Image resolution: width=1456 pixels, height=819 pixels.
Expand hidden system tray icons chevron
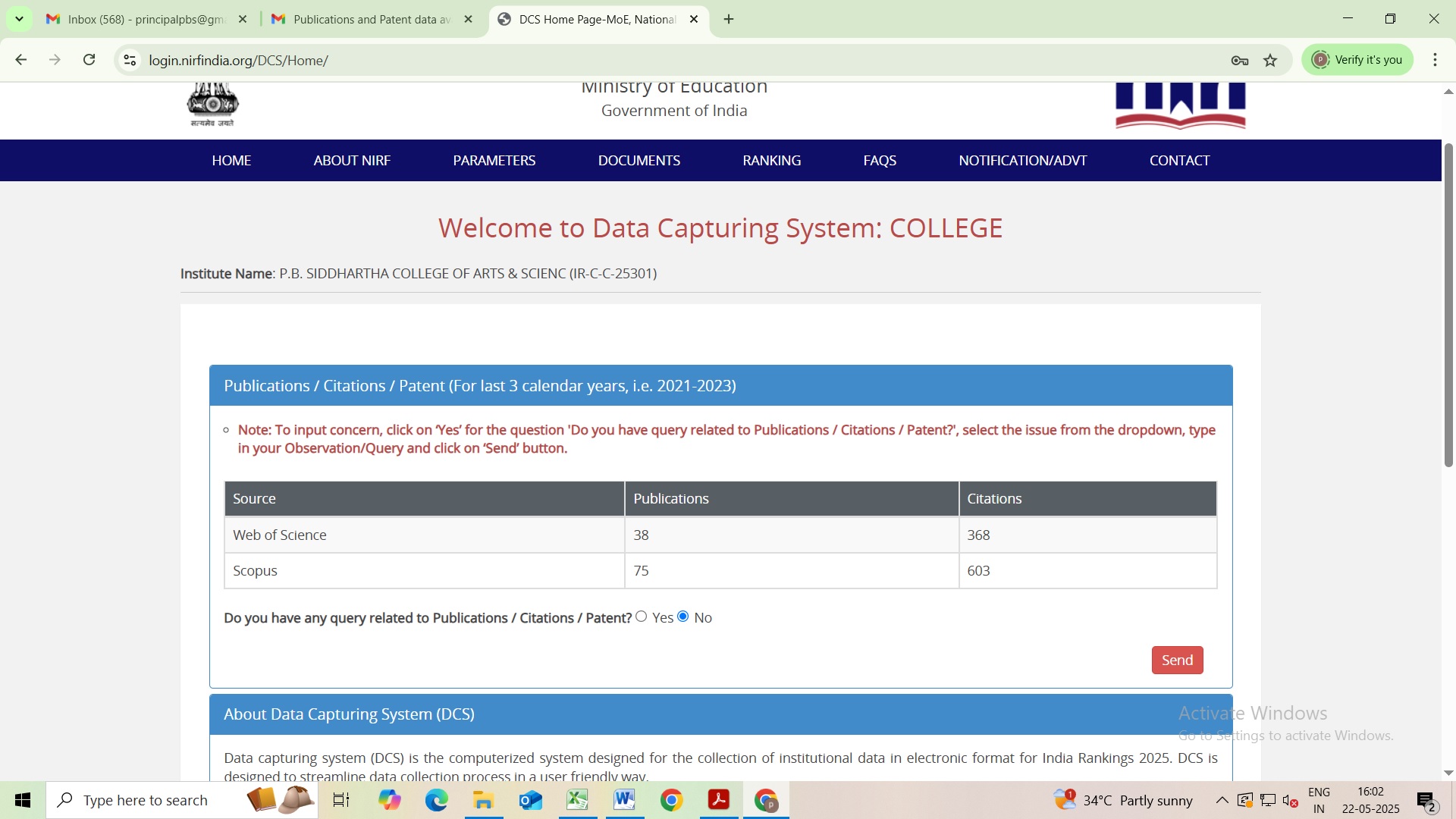[1222, 800]
